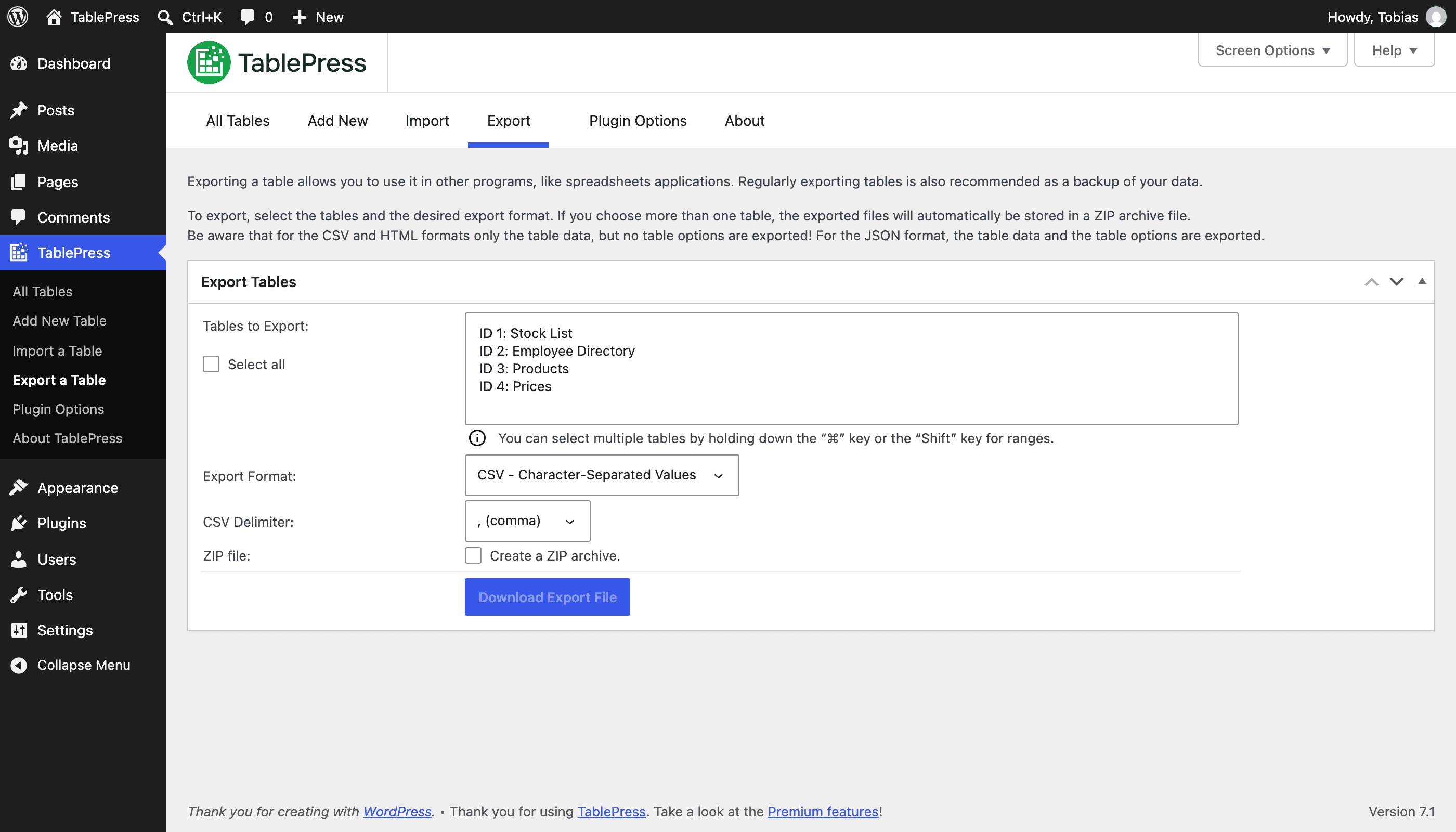The height and width of the screenshot is (832, 1456).
Task: Click the Ctrl+K search magnifier icon
Action: (x=165, y=17)
